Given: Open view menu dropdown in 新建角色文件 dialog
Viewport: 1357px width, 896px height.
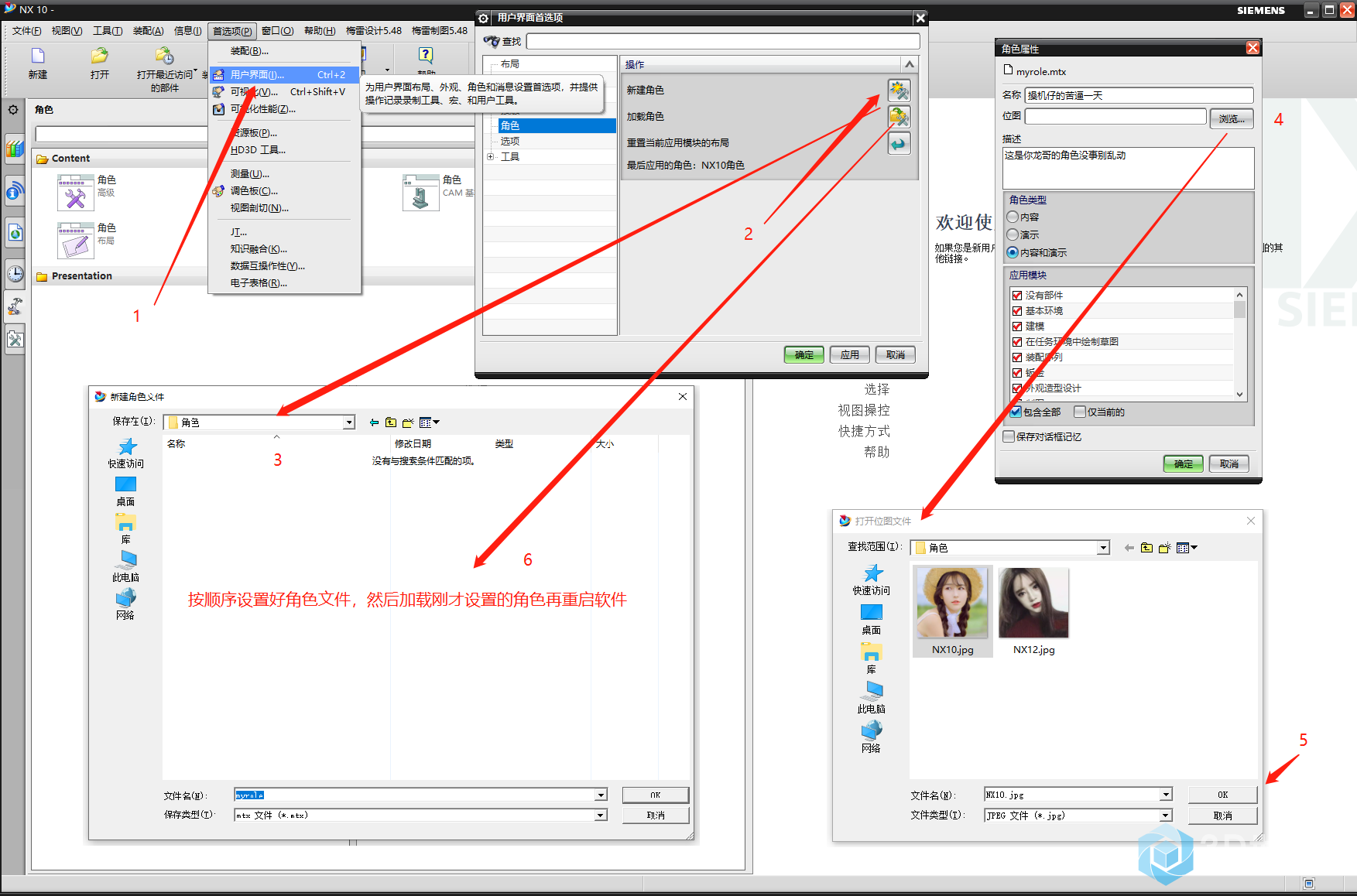Looking at the screenshot, I should 430,422.
